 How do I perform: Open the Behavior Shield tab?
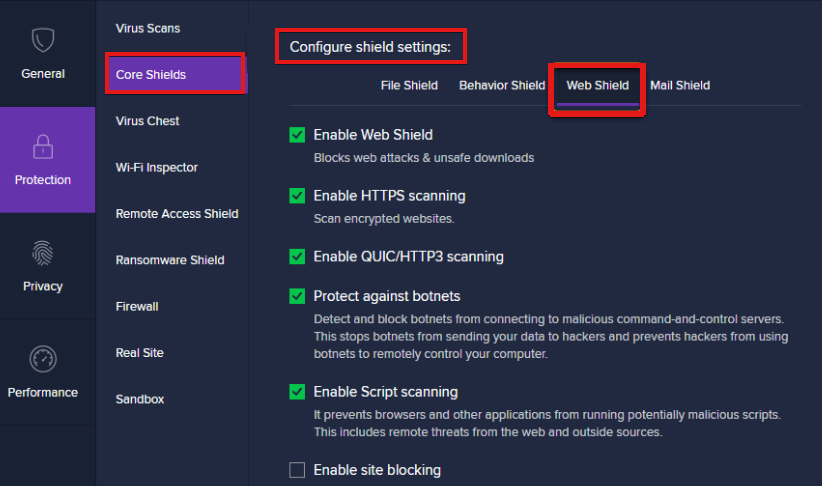click(502, 86)
